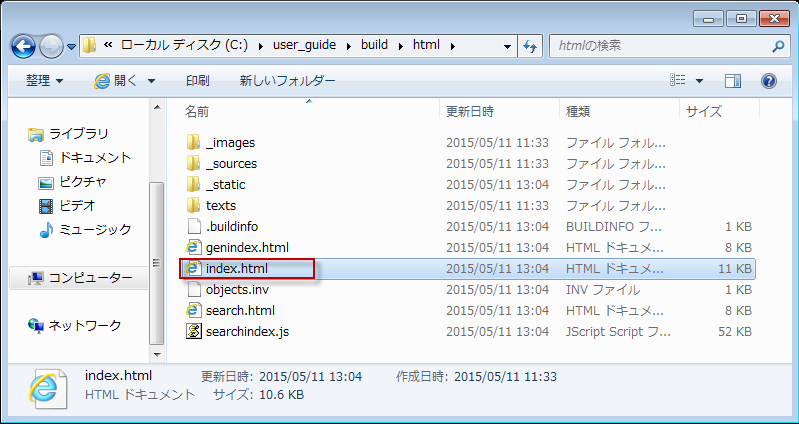The image size is (799, 424).
Task: Select the texts folder
Action: point(221,205)
